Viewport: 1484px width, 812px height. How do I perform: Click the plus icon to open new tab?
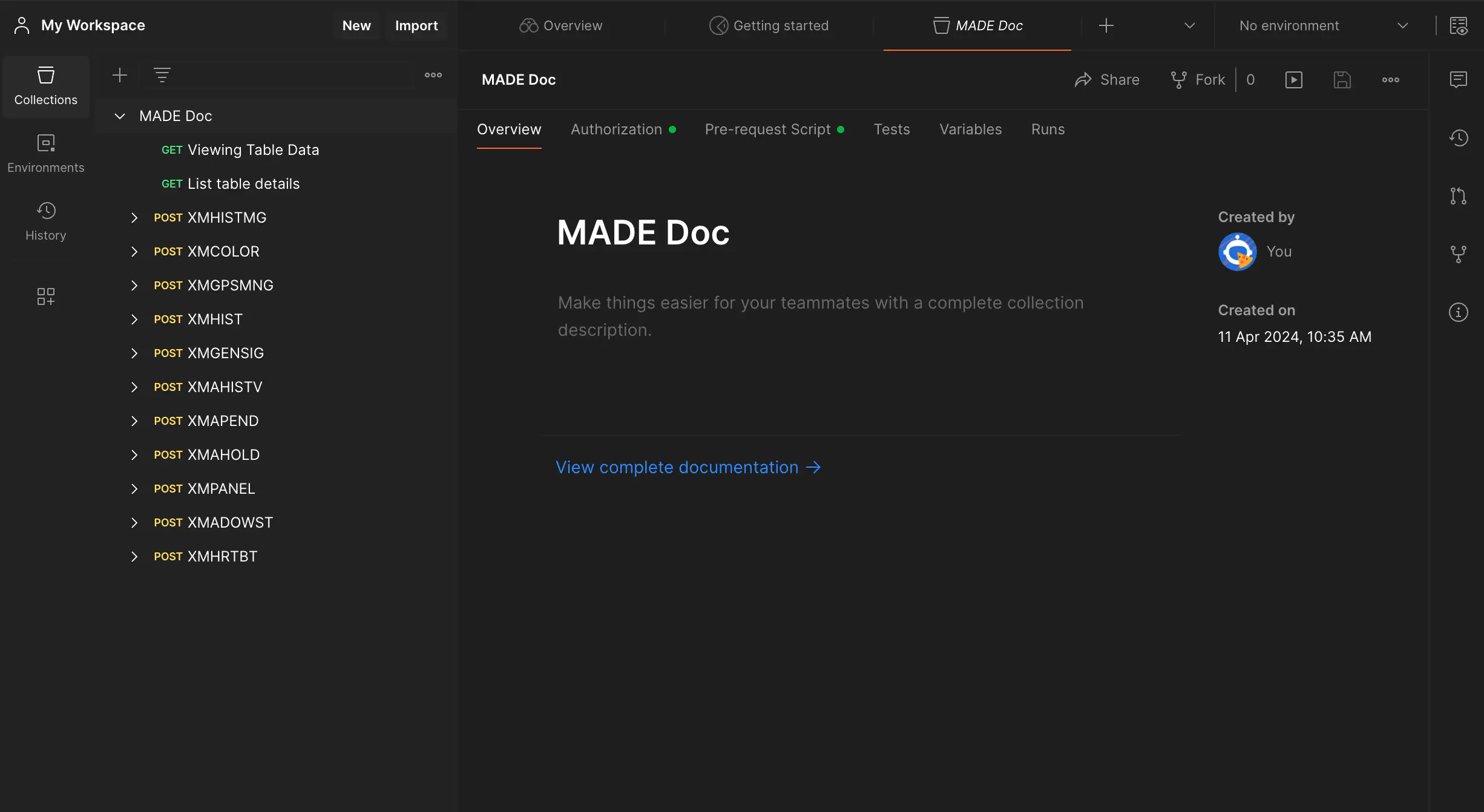point(1106,25)
